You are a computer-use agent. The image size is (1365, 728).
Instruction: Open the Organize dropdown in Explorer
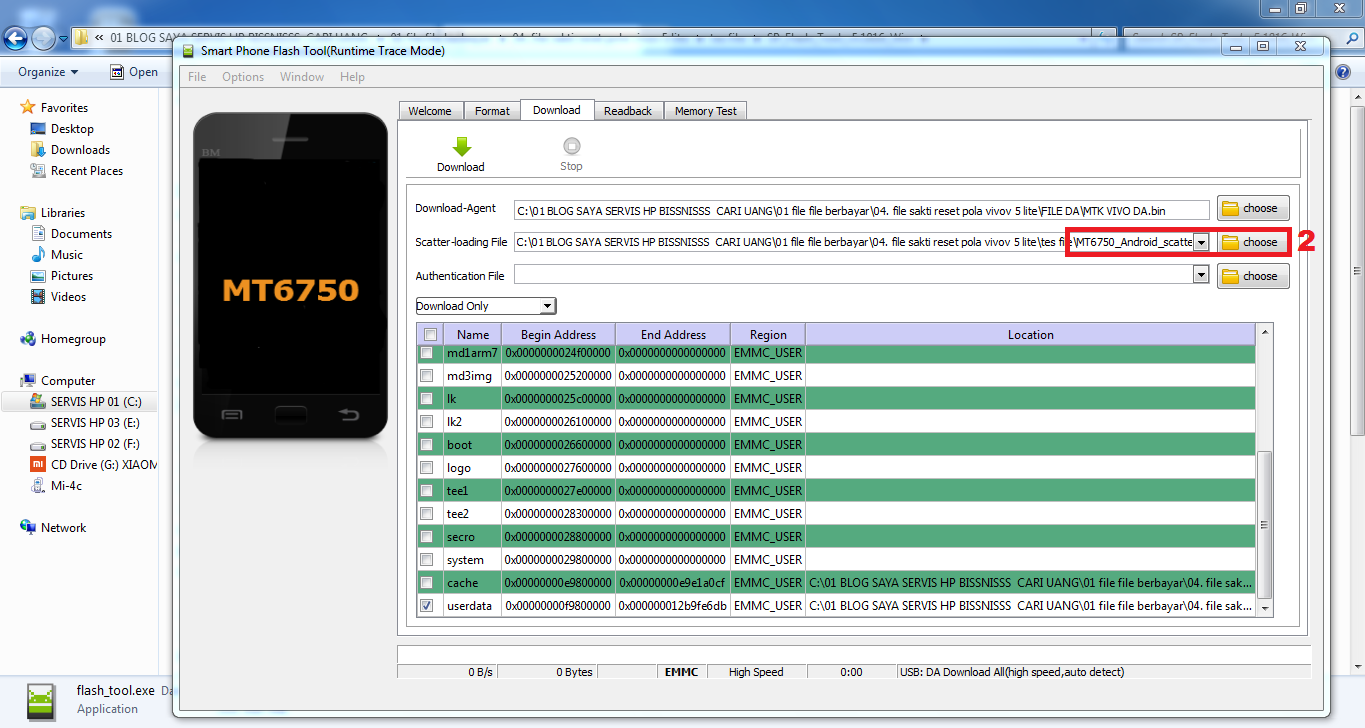tap(48, 72)
